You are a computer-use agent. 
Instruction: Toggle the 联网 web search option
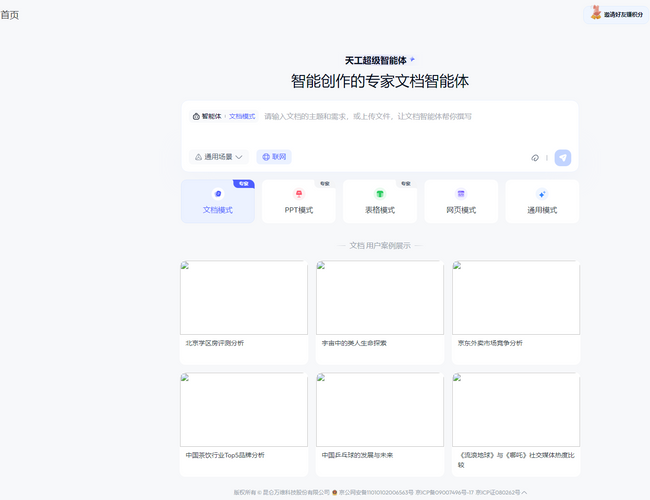[274, 157]
